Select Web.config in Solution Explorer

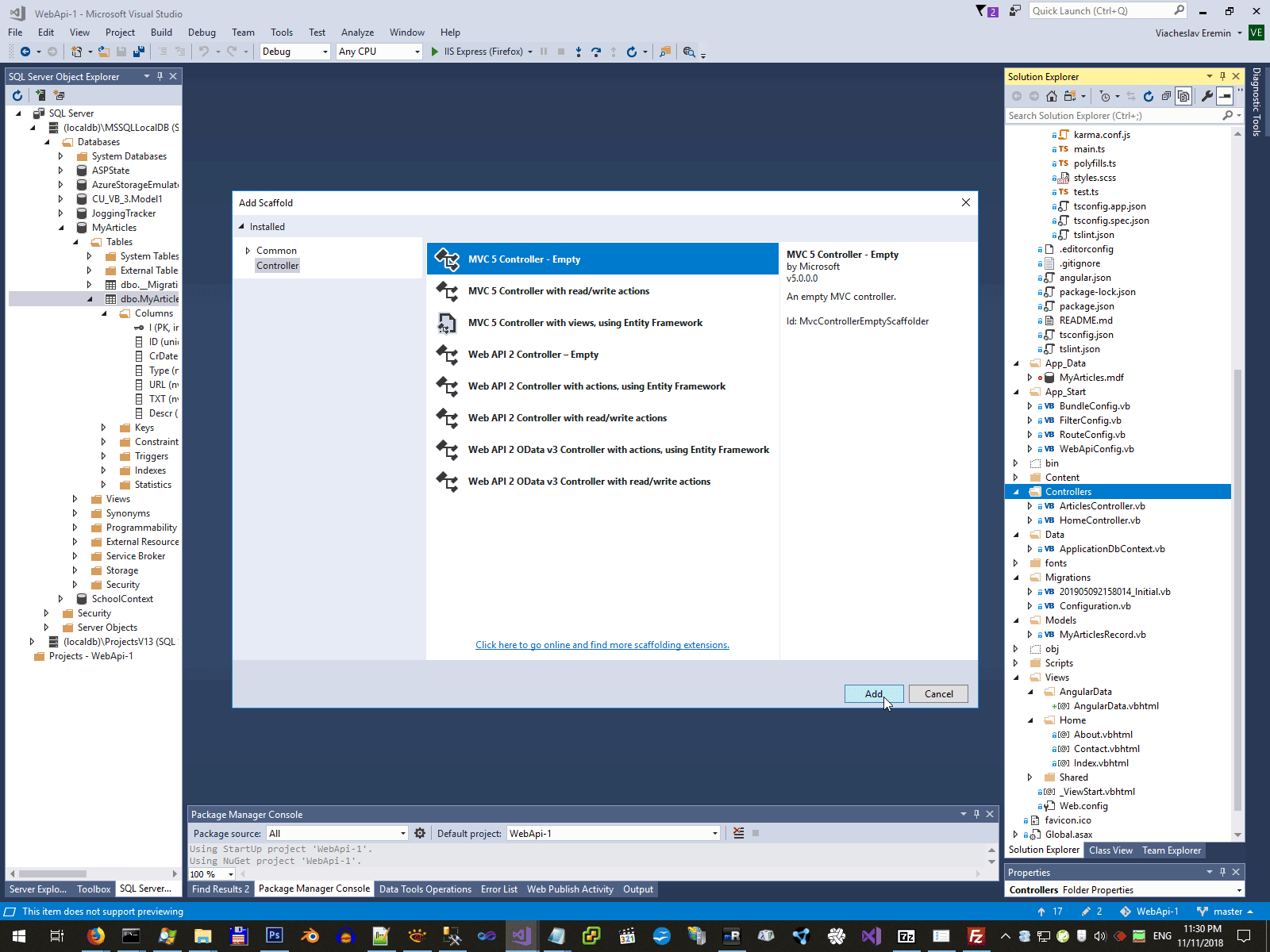coord(1083,806)
